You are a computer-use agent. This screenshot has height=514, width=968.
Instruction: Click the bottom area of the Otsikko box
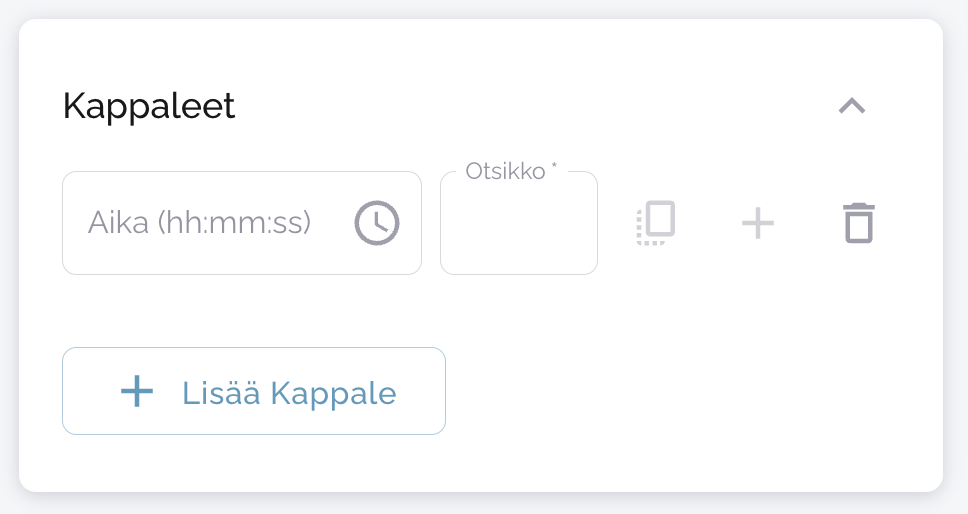[x=518, y=260]
